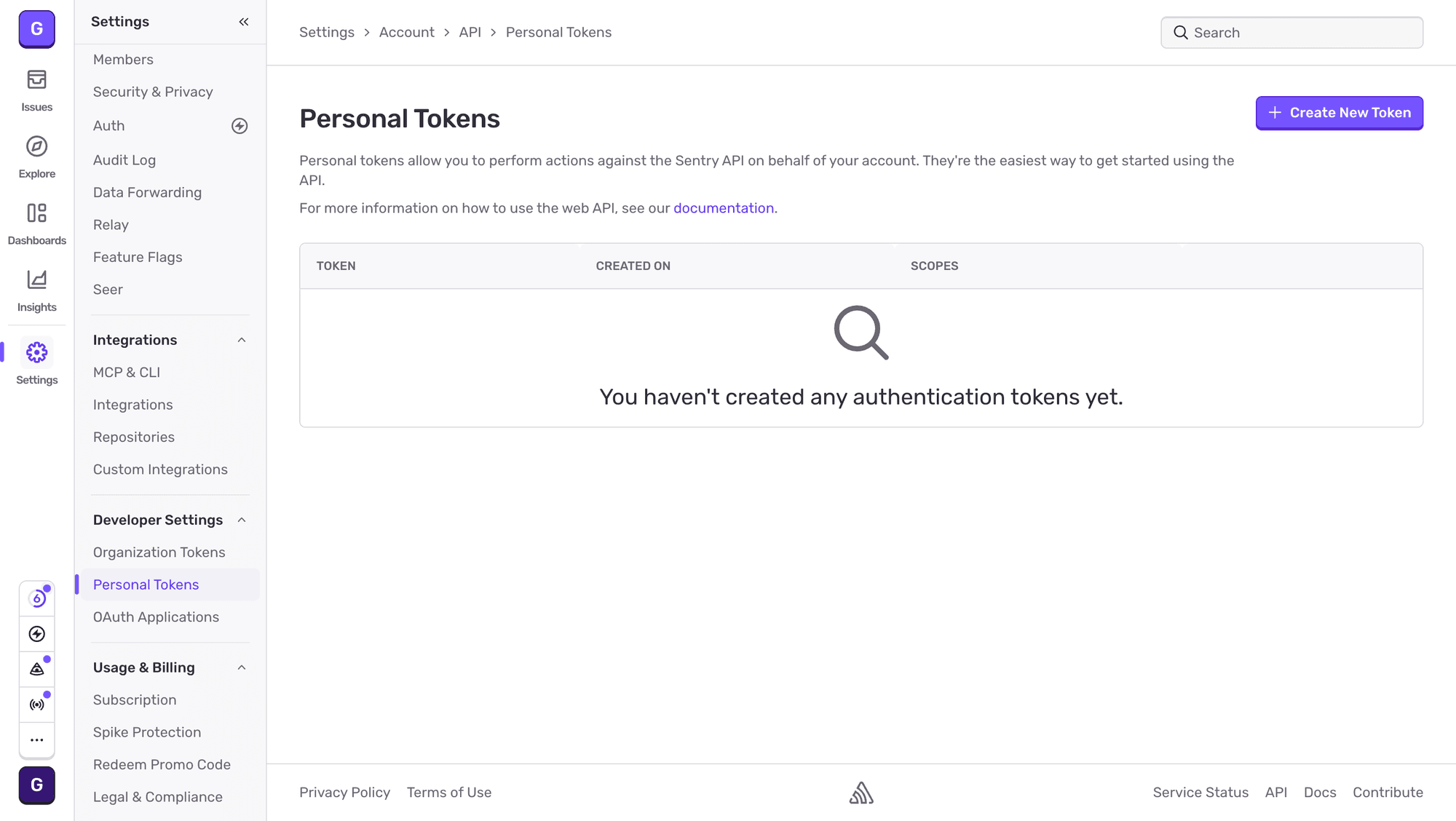The height and width of the screenshot is (821, 1456).
Task: Open the G avatar at the bottom
Action: (36, 785)
